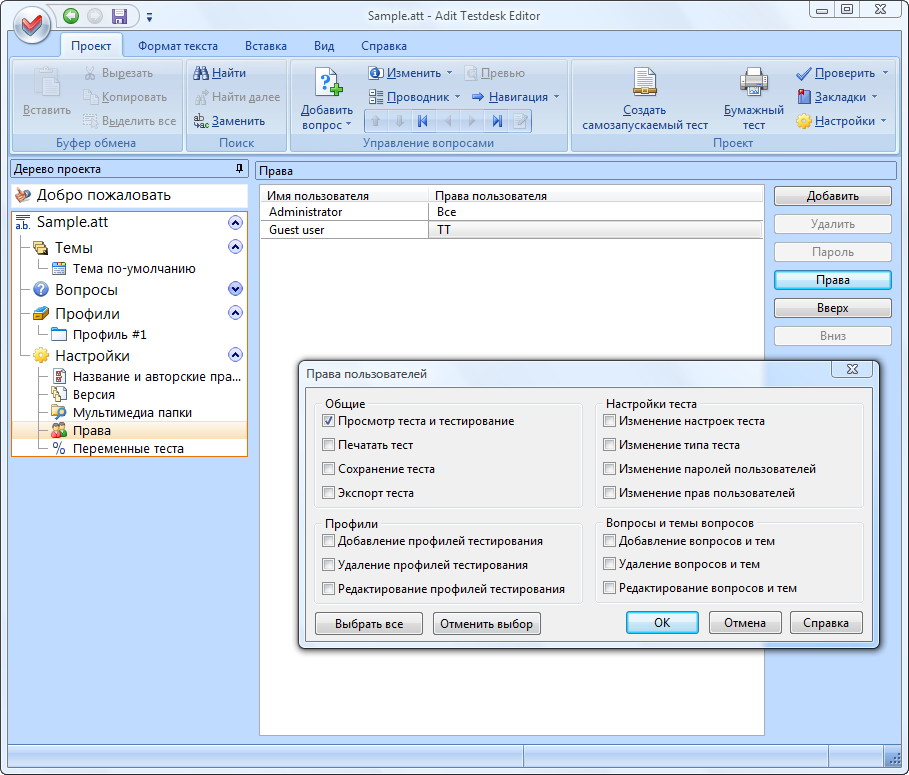Go to last question navigation icon

[x=497, y=121]
